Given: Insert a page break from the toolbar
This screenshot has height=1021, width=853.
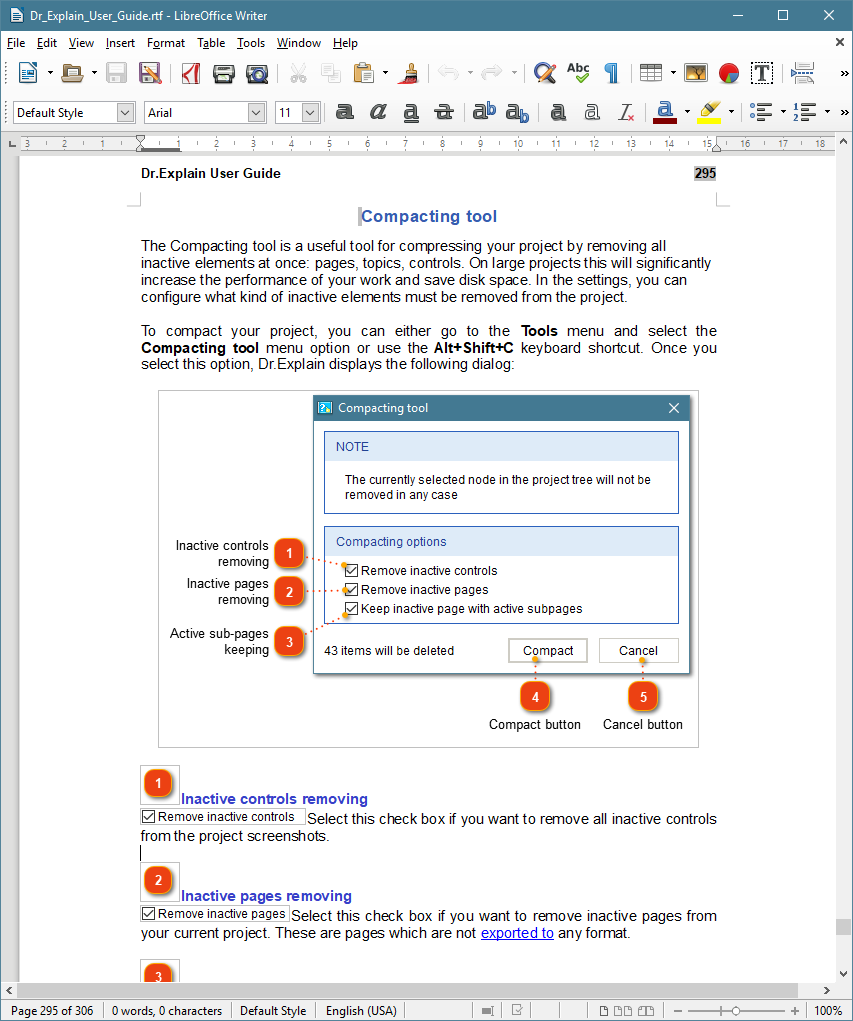Looking at the screenshot, I should point(803,73).
